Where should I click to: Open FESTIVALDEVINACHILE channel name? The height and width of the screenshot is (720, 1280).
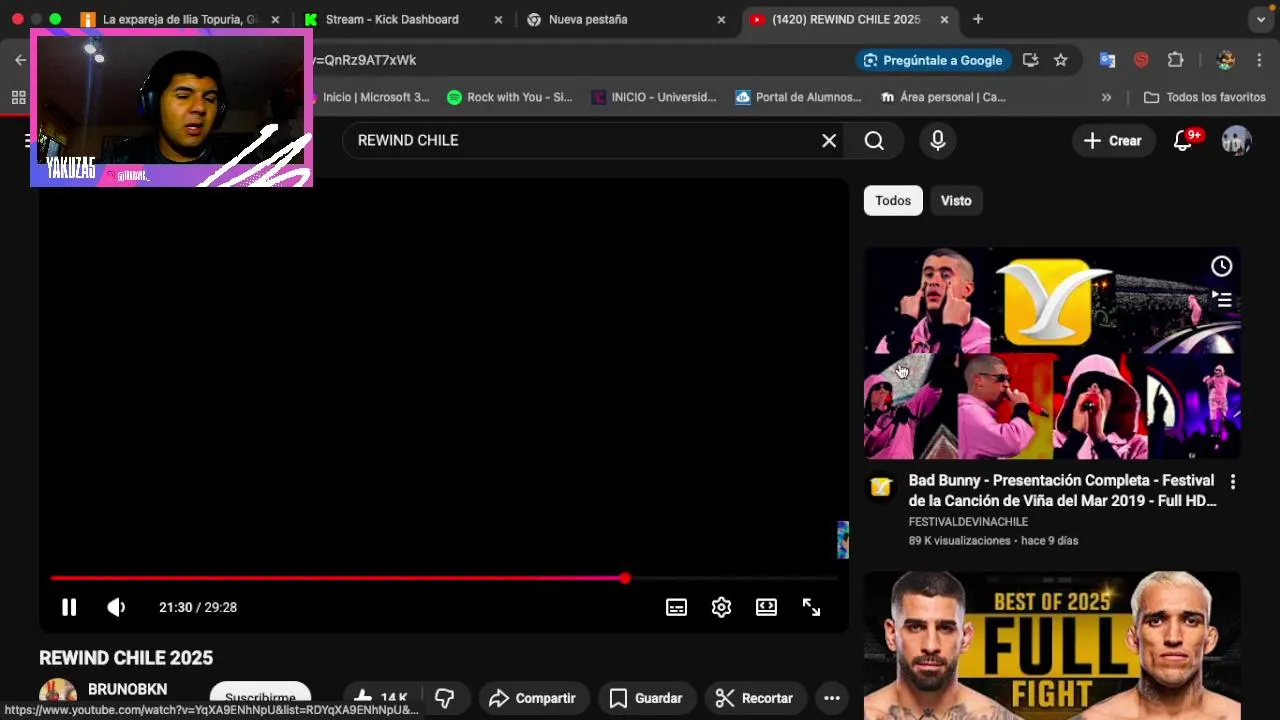coord(968,521)
